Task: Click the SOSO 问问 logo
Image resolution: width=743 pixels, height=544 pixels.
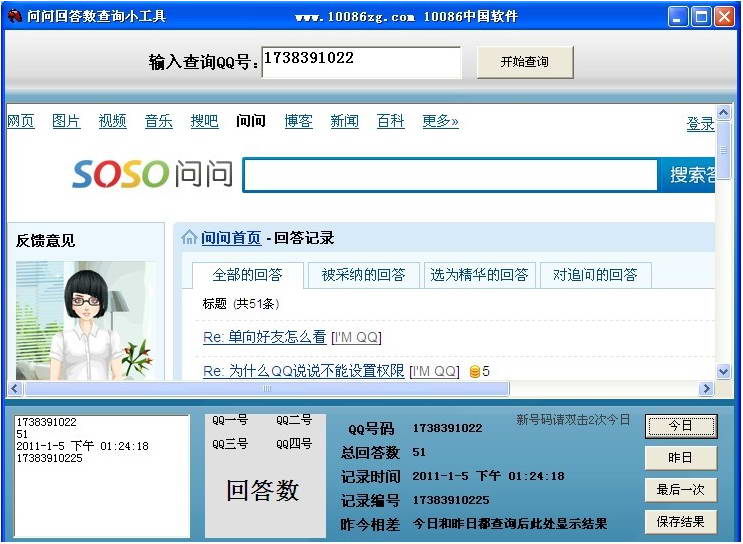Action: coord(152,173)
